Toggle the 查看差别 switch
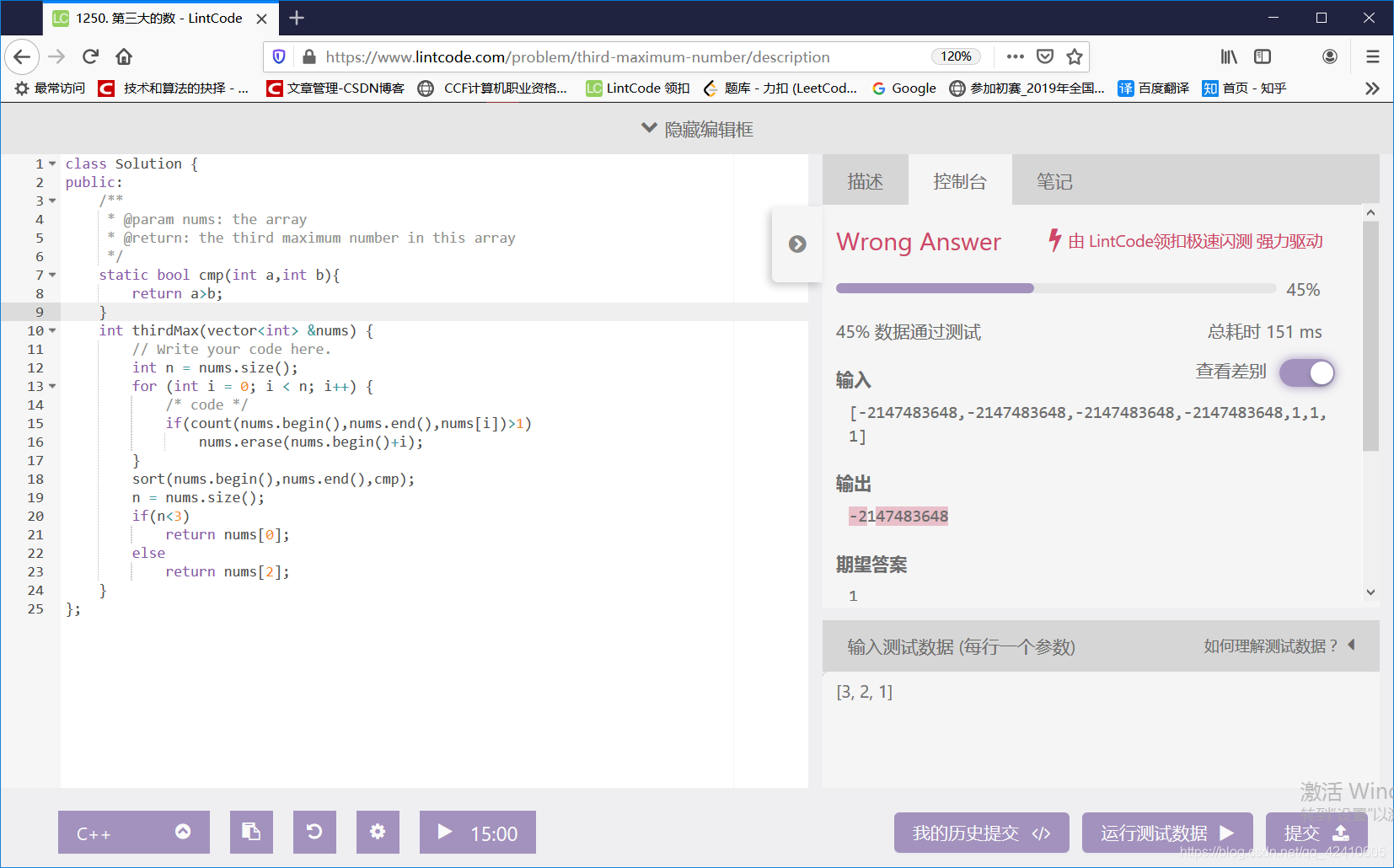 [x=1306, y=372]
